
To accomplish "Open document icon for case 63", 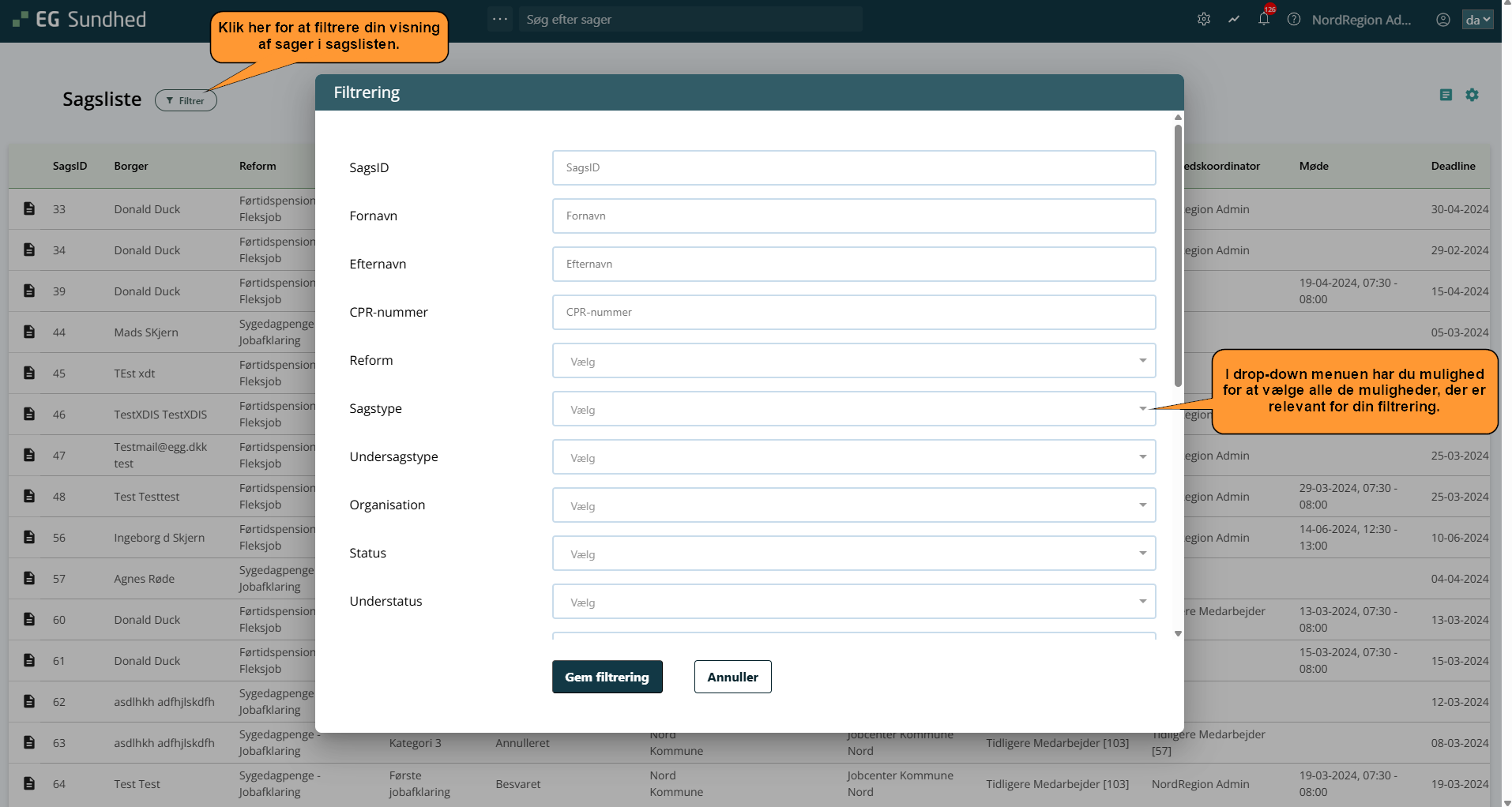I will (29, 742).
